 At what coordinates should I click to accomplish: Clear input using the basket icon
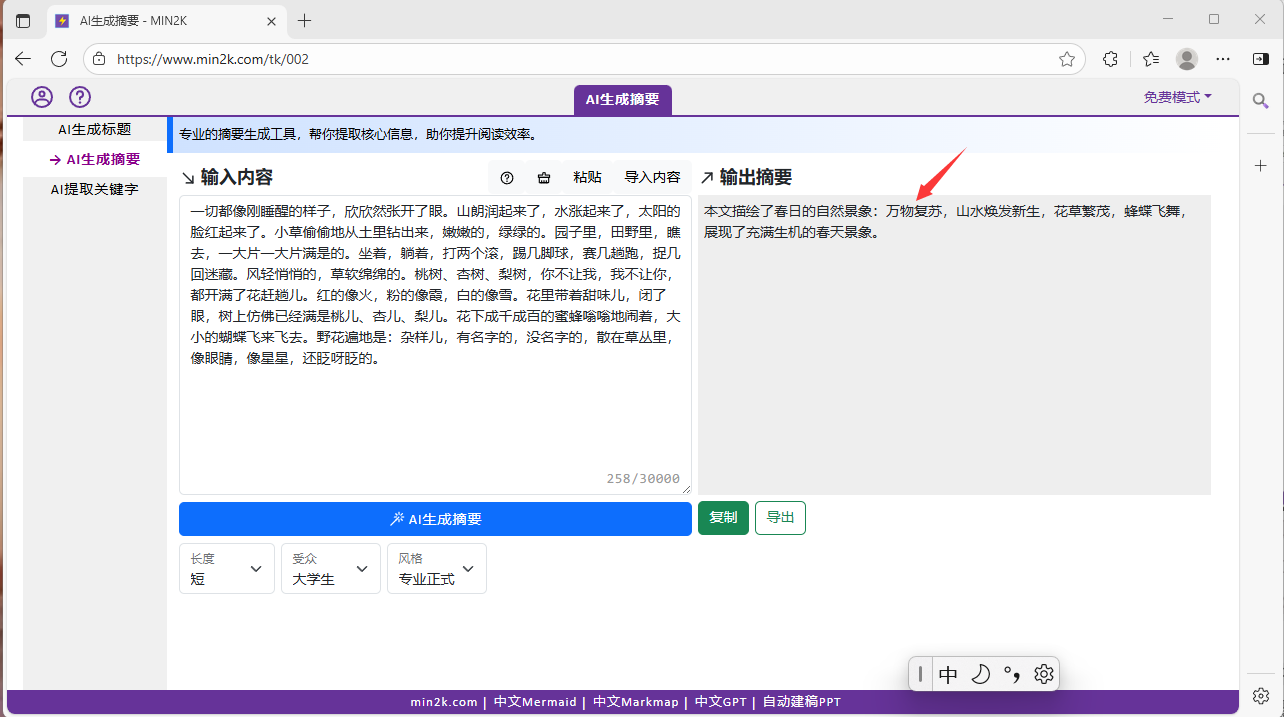[544, 177]
